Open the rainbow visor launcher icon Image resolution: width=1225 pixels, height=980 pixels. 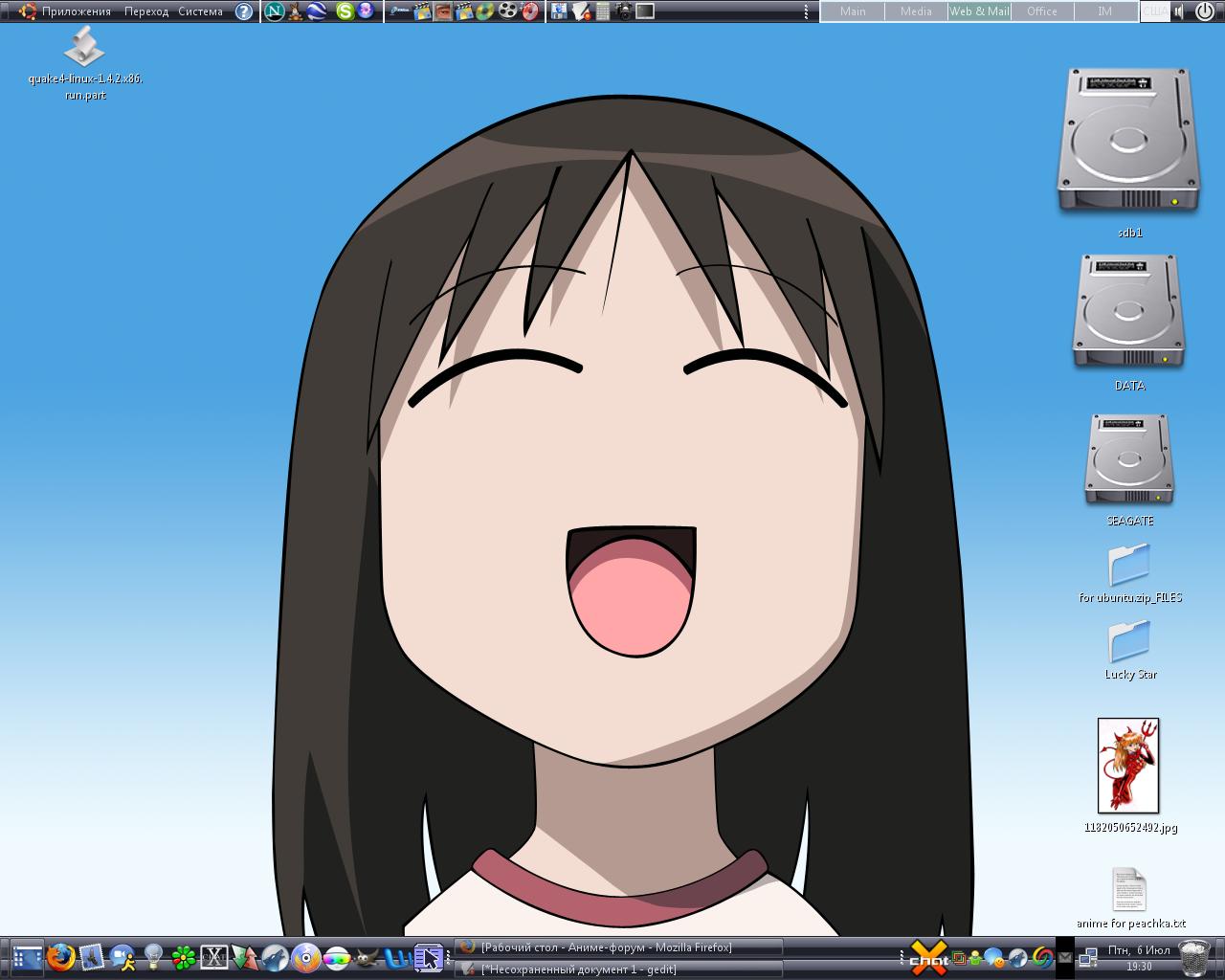tap(337, 957)
